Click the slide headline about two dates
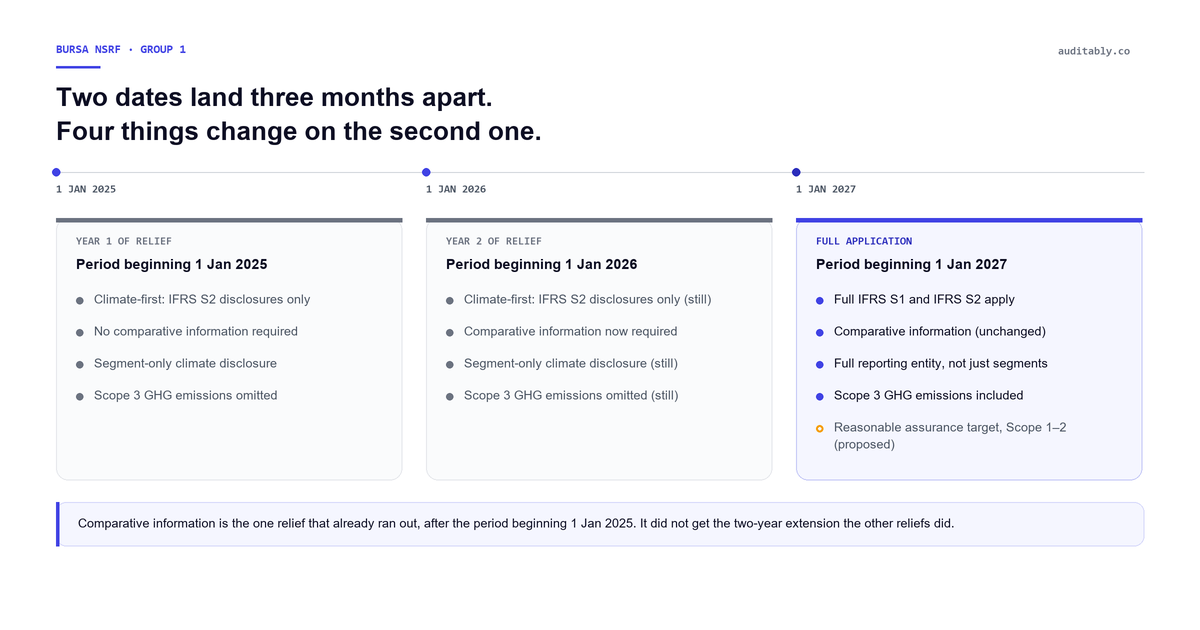The image size is (1200, 630). [x=298, y=114]
